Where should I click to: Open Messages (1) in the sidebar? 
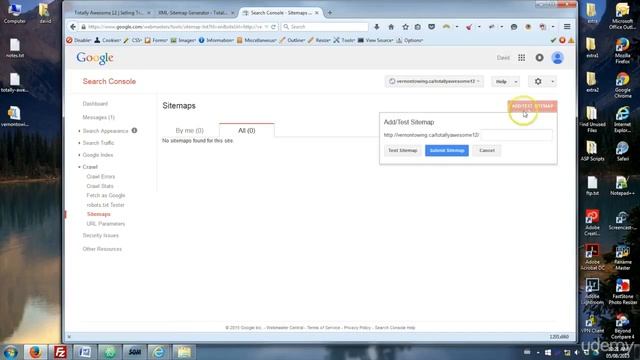(x=98, y=117)
